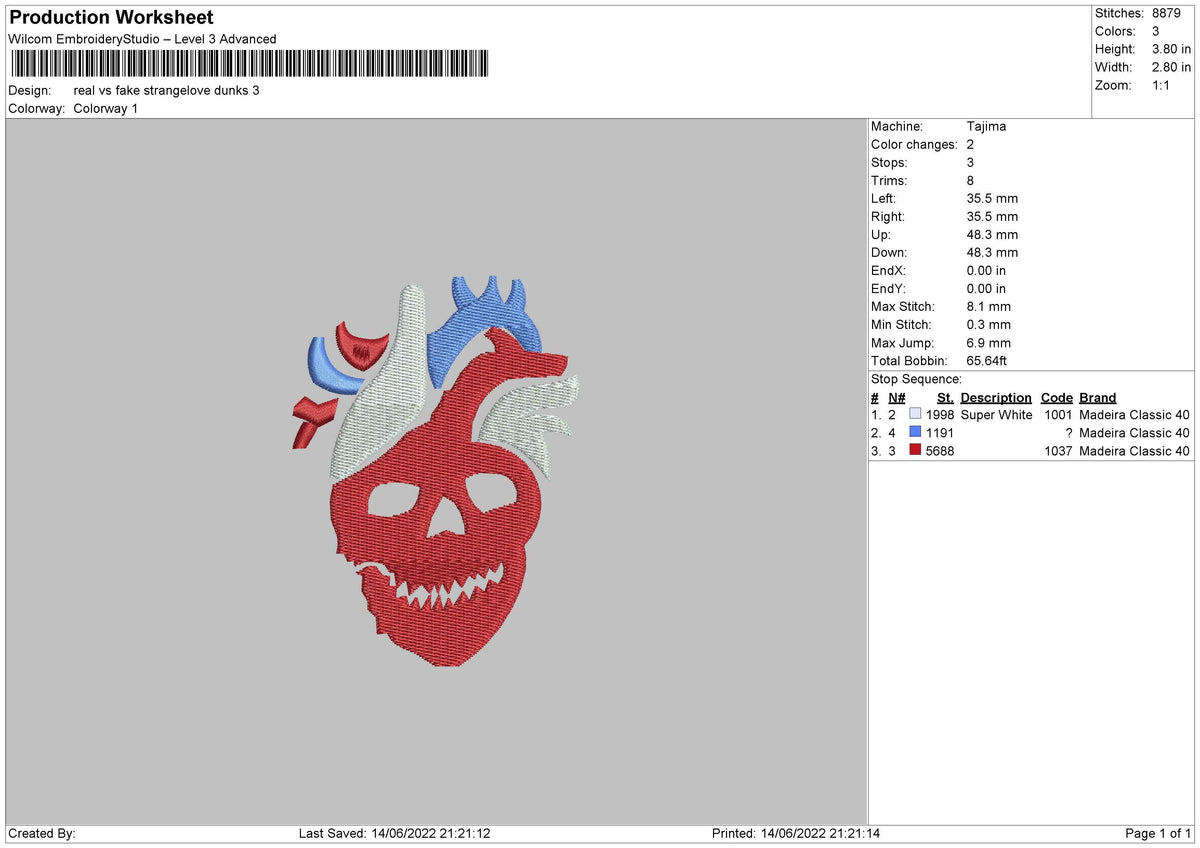
Task: Select the 'Super White' description in stop 1
Action: click(x=997, y=414)
